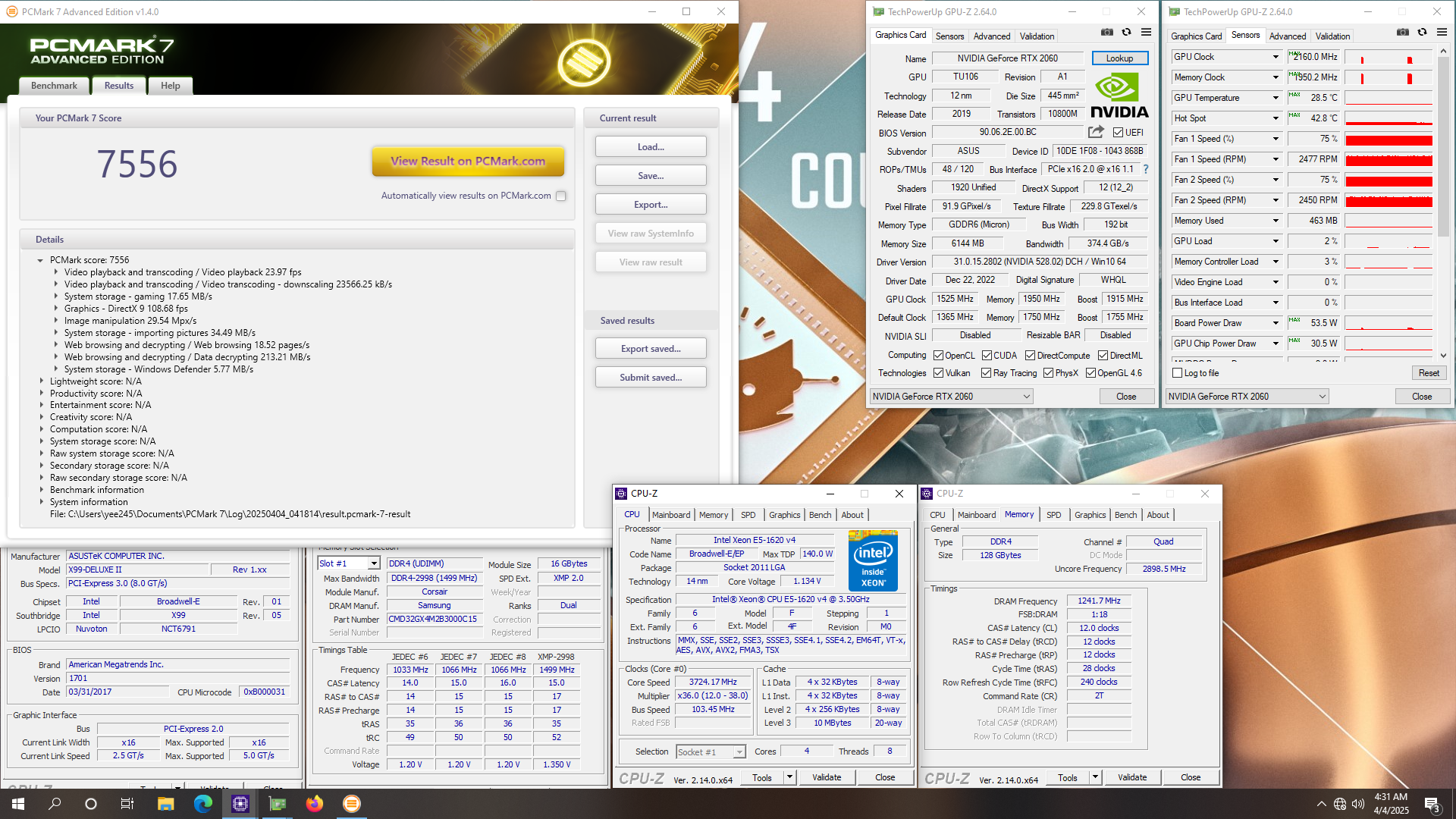The width and height of the screenshot is (1456, 819).
Task: Open Firefox from taskbar
Action: pos(315,804)
